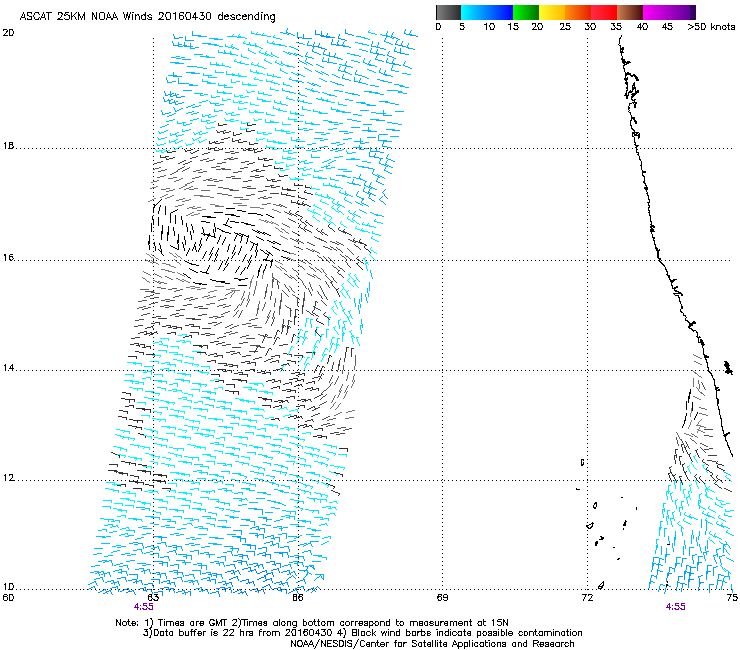Click legend tick label '10'
Screen dimensions: 740x650
pos(489,27)
